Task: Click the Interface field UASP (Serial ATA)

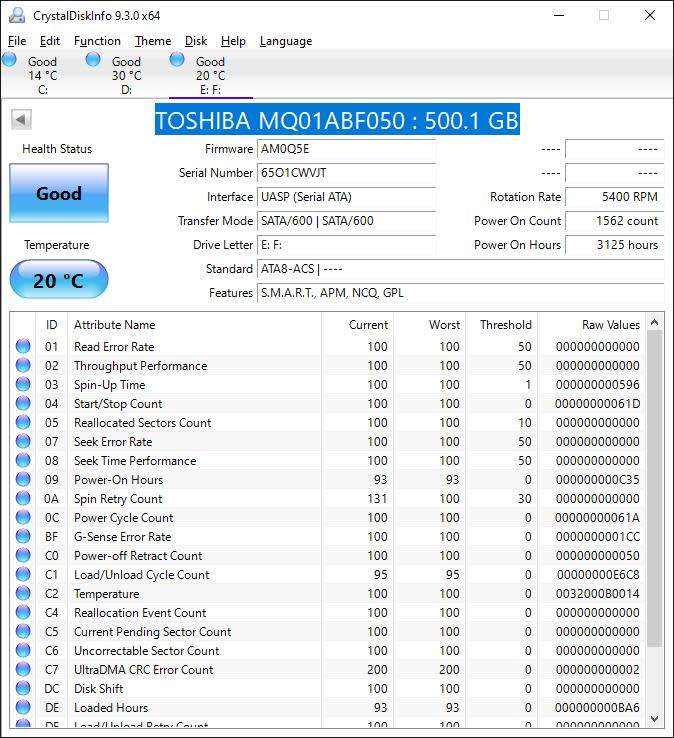Action: click(346, 197)
